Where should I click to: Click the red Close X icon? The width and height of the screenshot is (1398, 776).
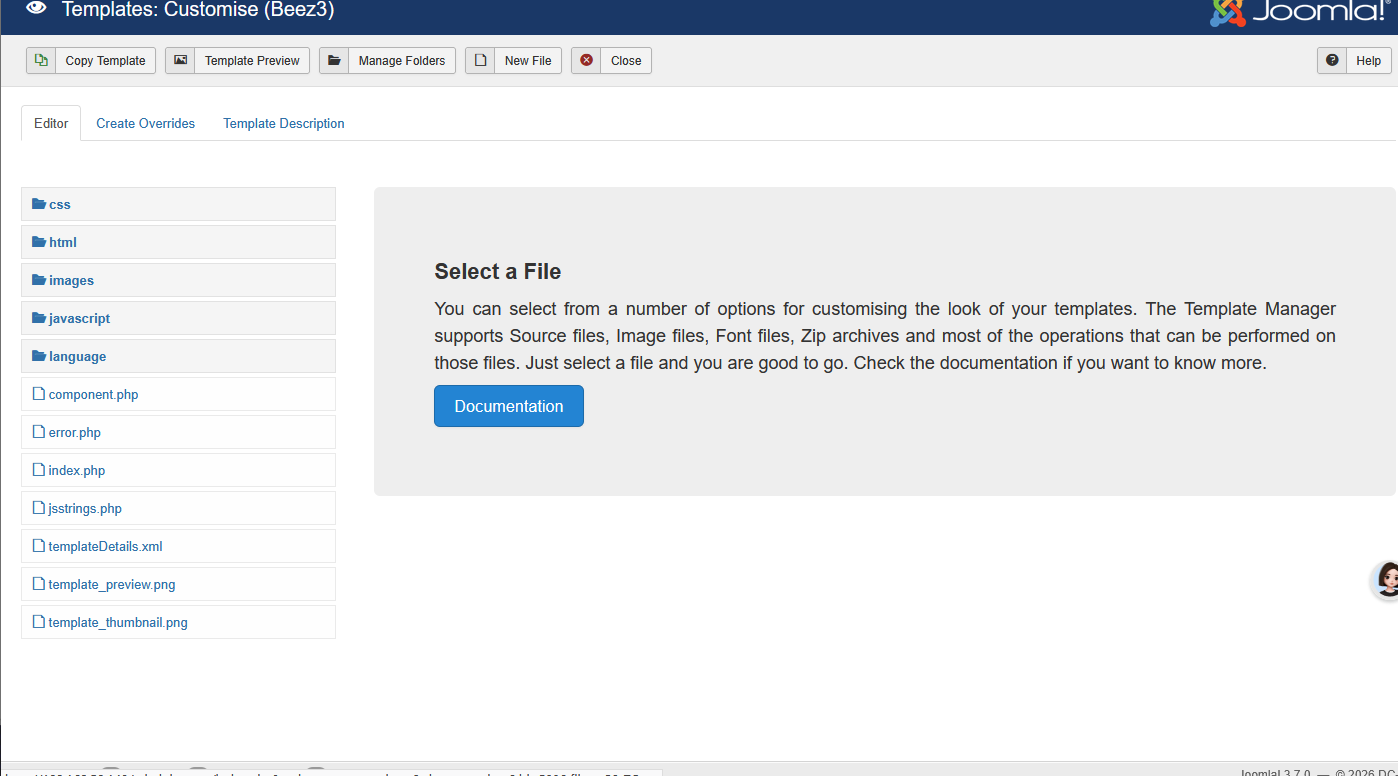coord(586,60)
